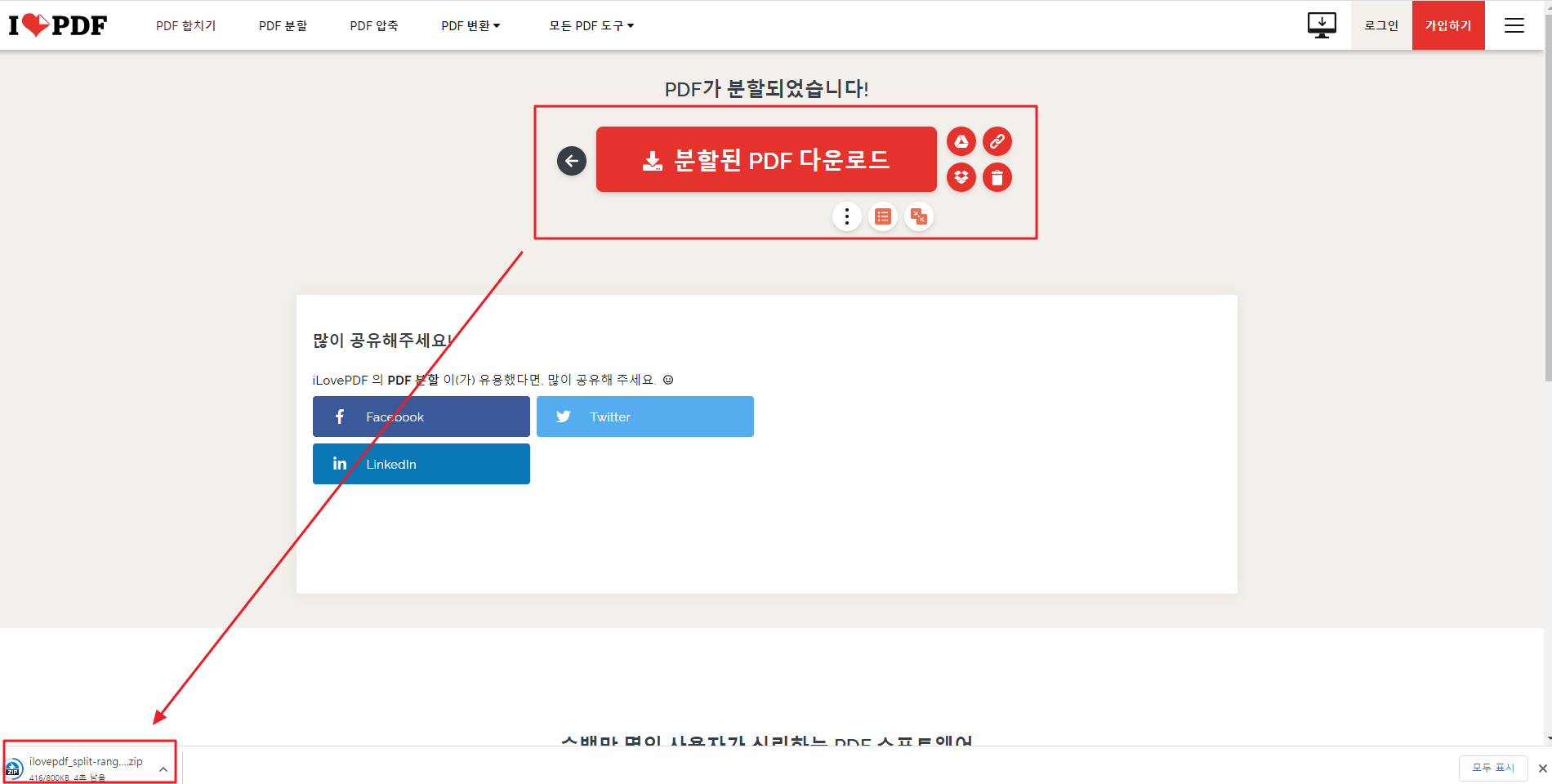
Task: Expand the downloaded zip file's chevron
Action: 162,768
